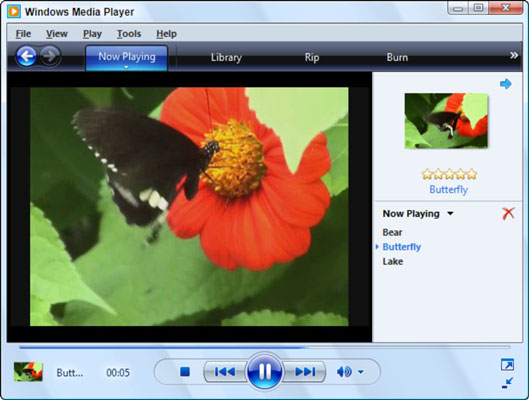Switch to compact mode icon
This screenshot has width=529, height=400.
pyautogui.click(x=507, y=383)
